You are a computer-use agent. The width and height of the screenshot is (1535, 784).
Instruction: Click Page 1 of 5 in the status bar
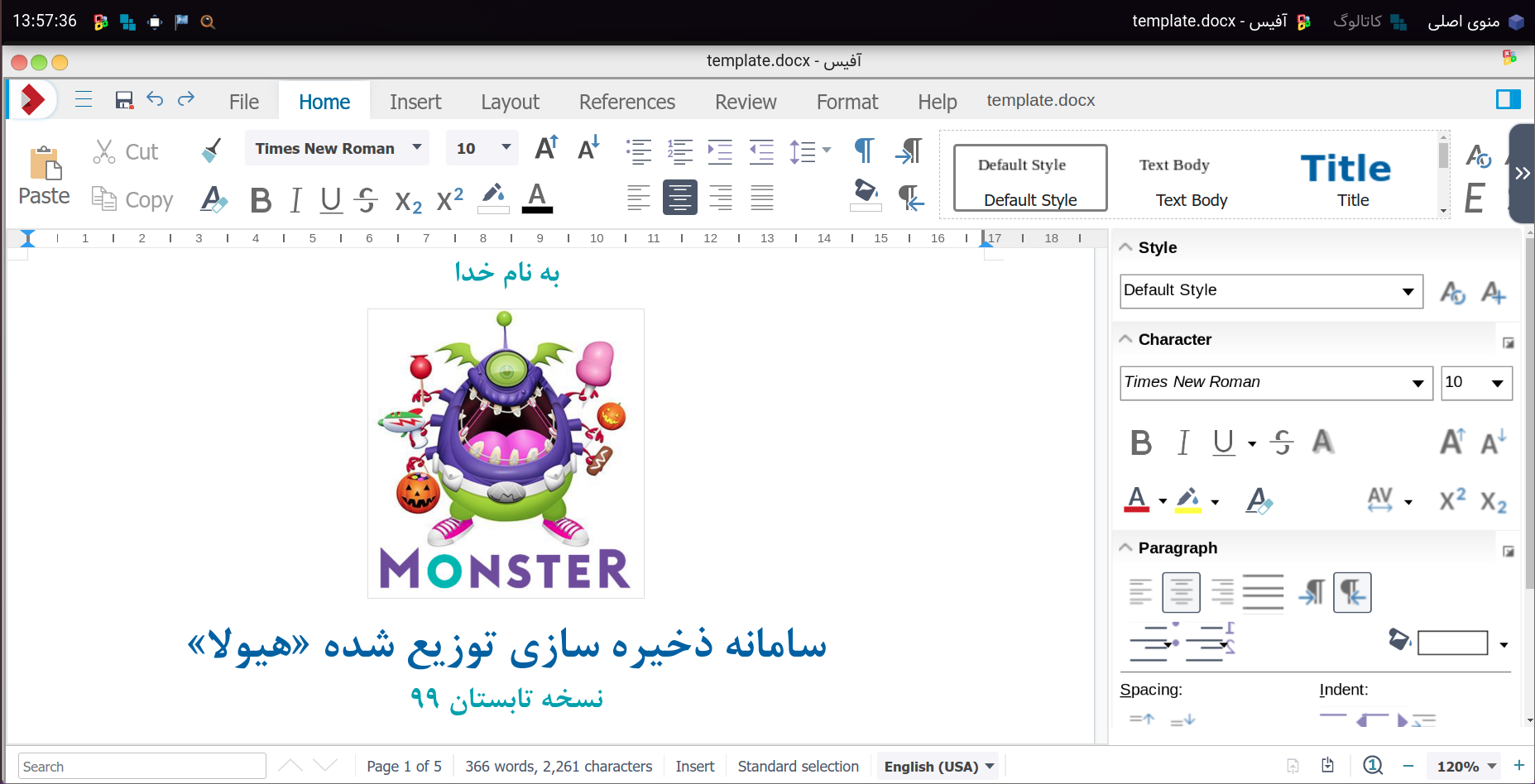coord(405,767)
